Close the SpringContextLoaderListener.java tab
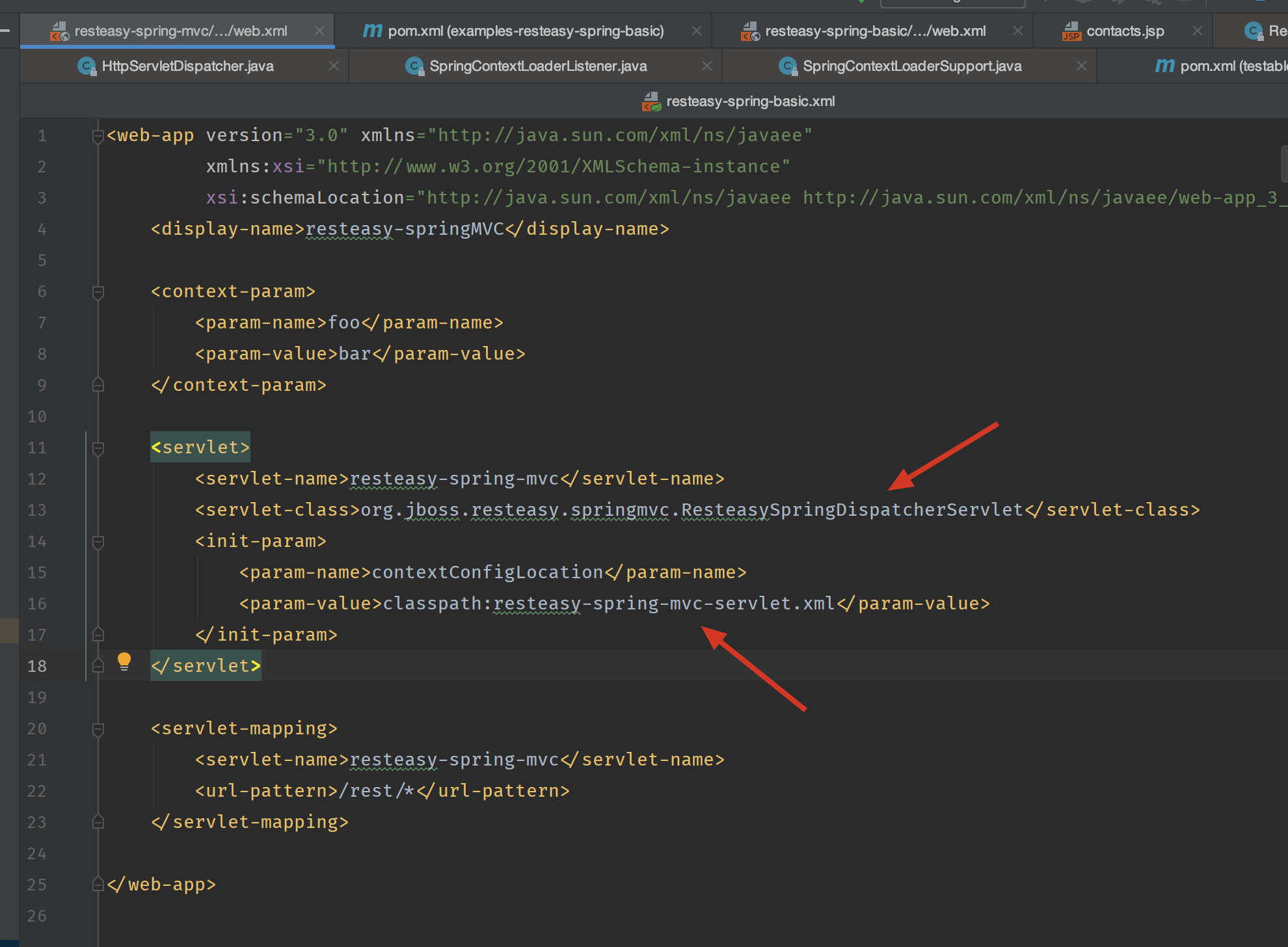Image resolution: width=1288 pixels, height=947 pixels. click(x=707, y=66)
